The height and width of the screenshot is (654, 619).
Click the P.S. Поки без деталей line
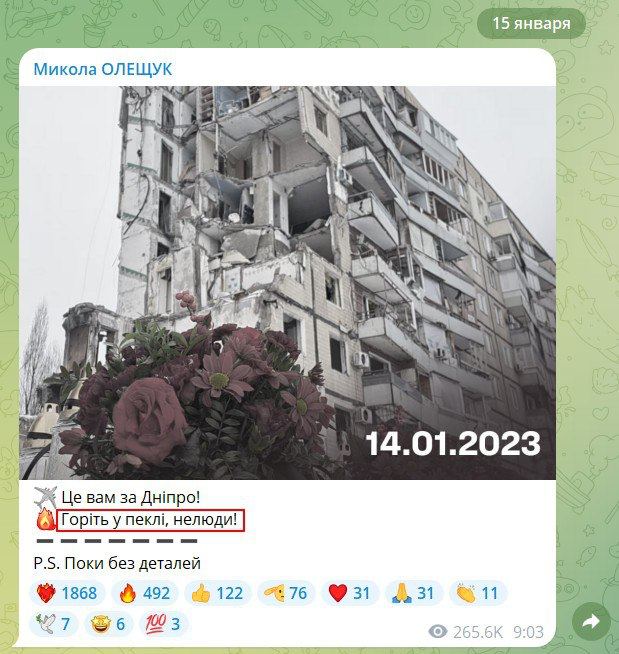point(117,563)
